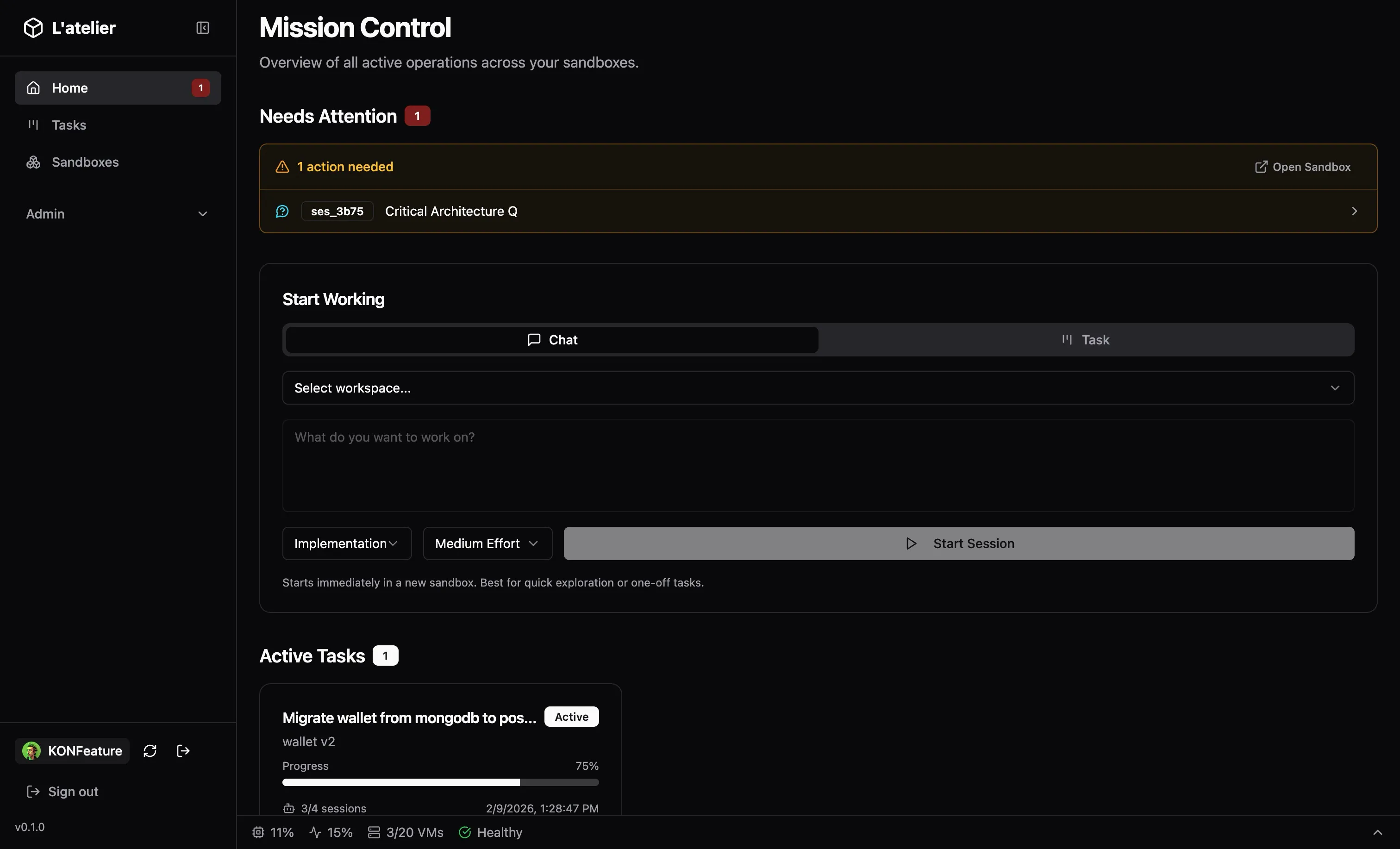The image size is (1400, 849).
Task: Click the 'v0.1.0' version text
Action: click(30, 826)
